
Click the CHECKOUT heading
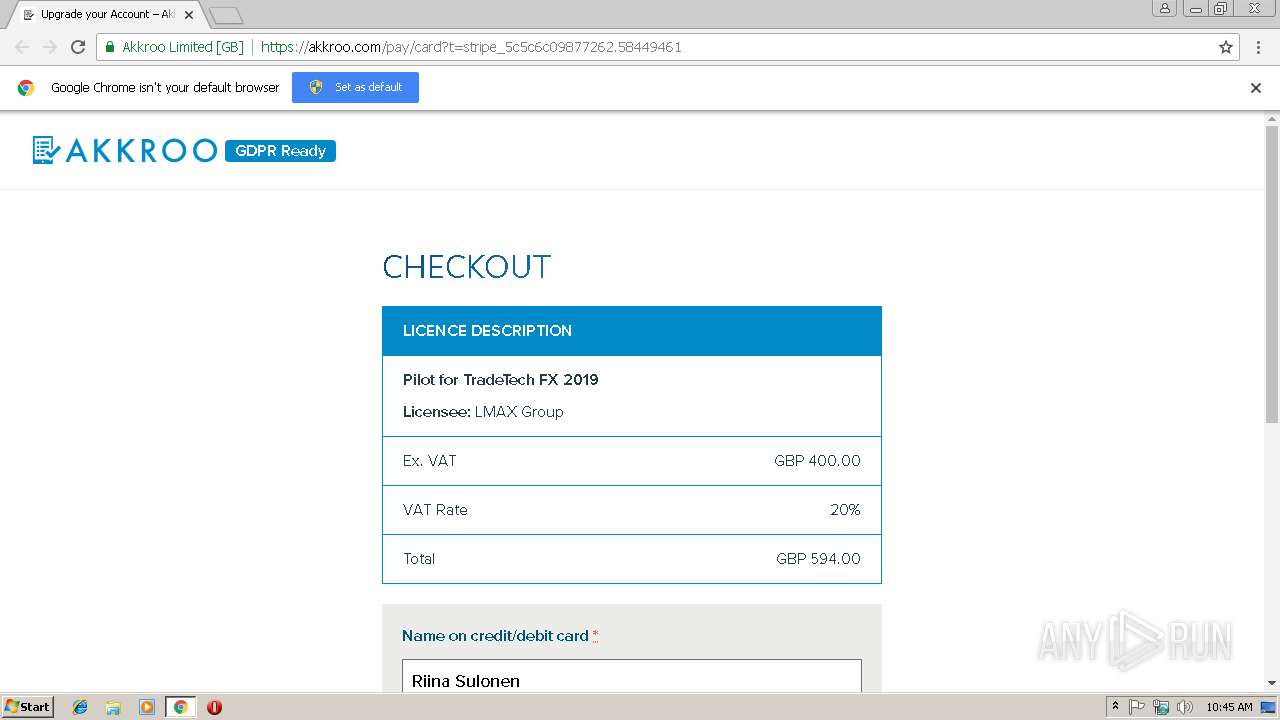pos(467,267)
